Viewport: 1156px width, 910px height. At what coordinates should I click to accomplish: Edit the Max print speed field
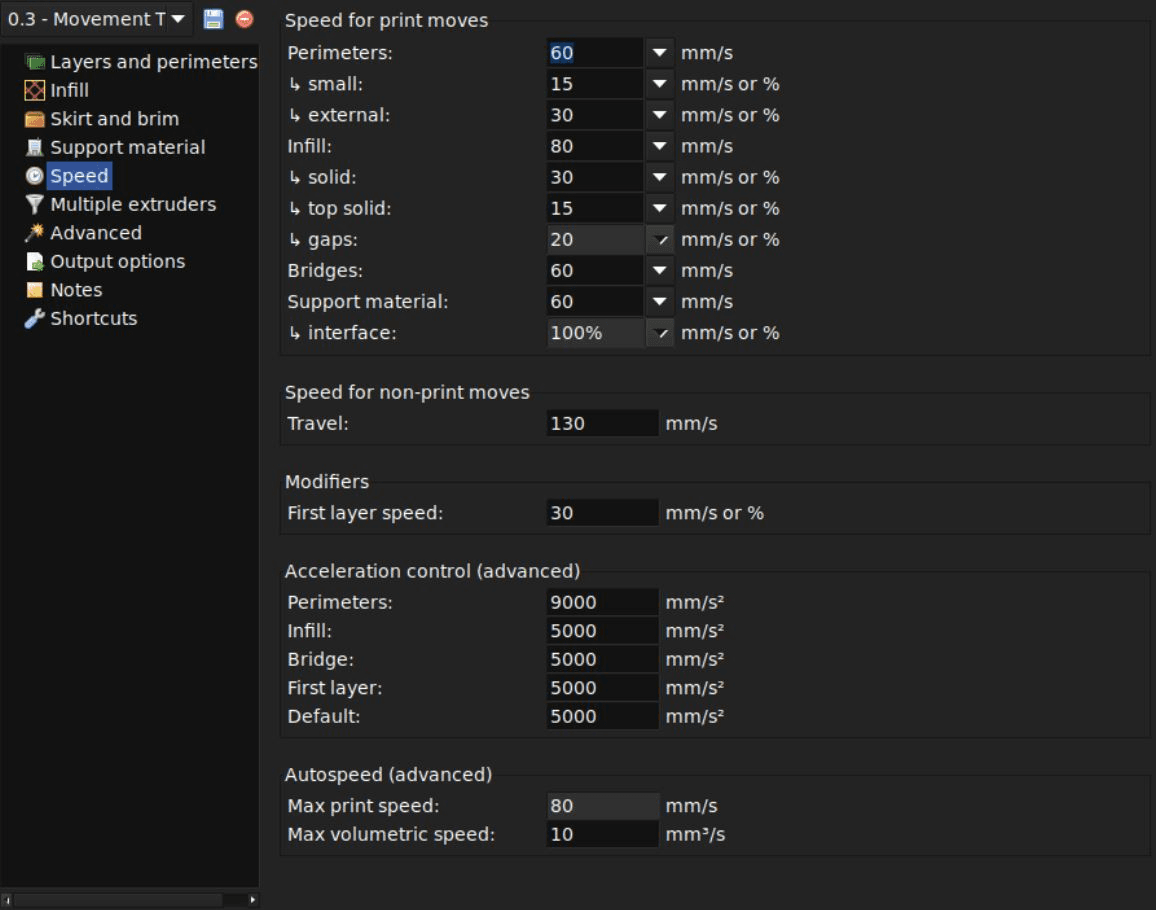click(602, 806)
